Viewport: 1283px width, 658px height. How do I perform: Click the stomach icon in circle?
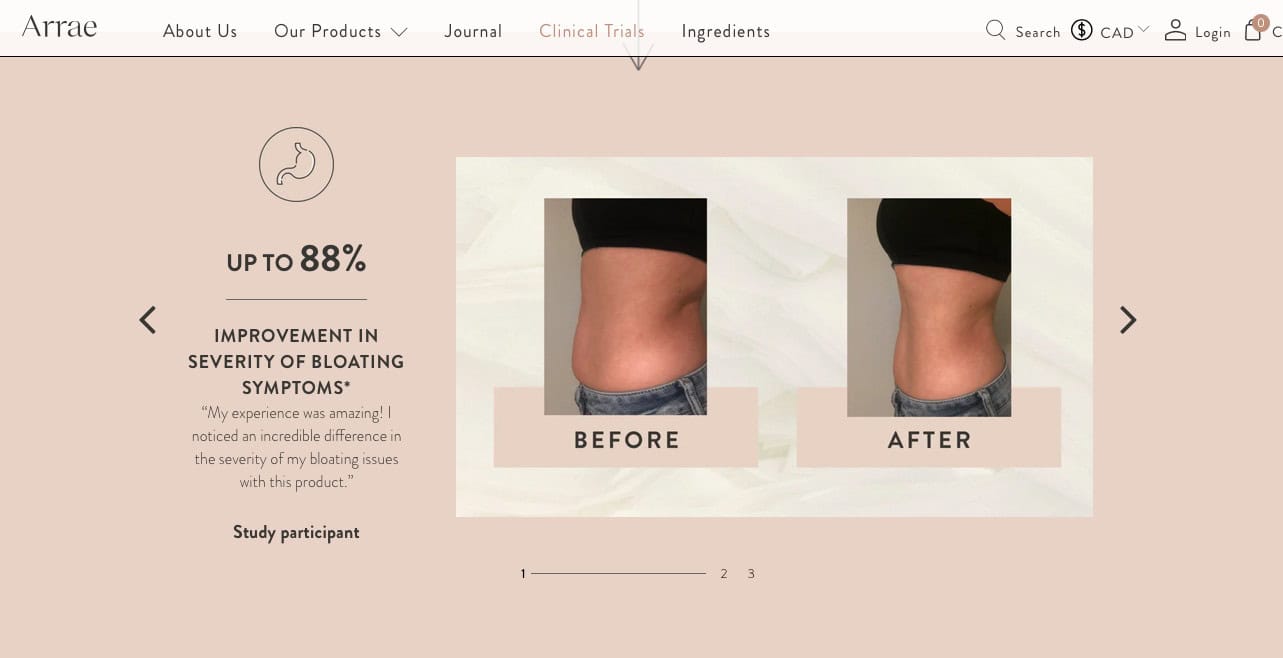pyautogui.click(x=296, y=164)
